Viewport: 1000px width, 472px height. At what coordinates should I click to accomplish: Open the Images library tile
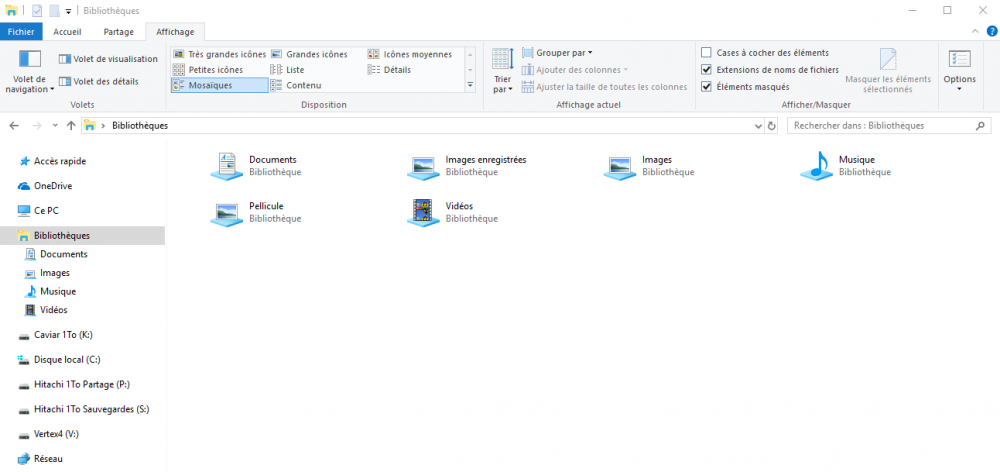649,166
